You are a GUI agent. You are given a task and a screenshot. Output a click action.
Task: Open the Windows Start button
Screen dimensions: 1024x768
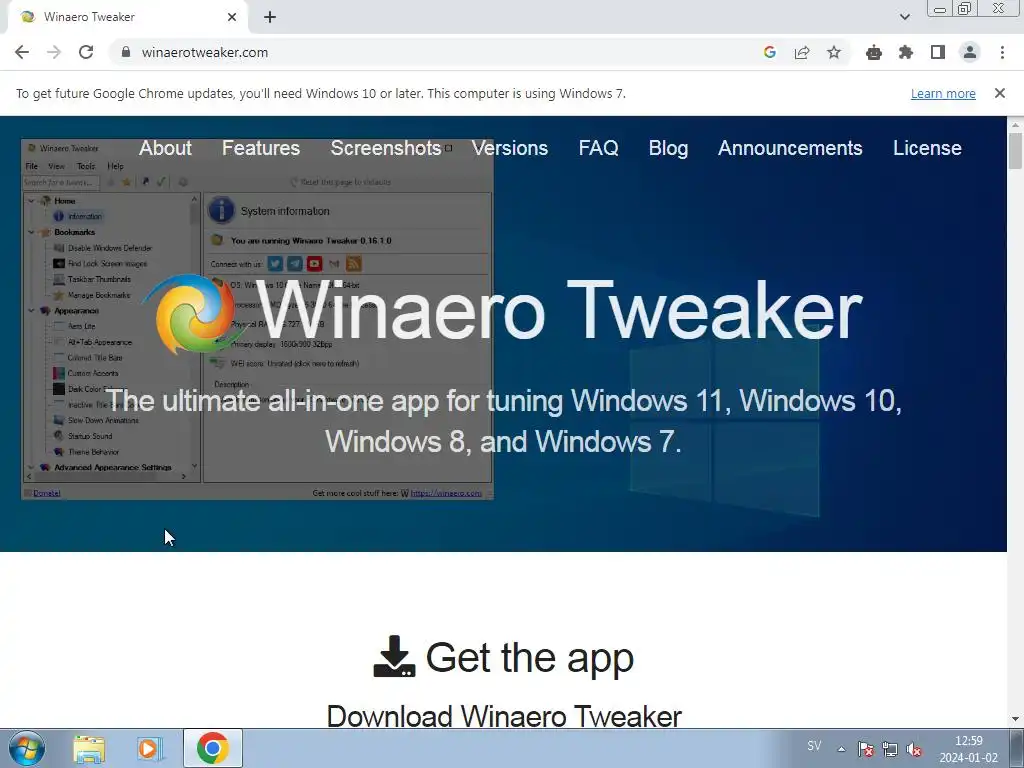[x=26, y=748]
